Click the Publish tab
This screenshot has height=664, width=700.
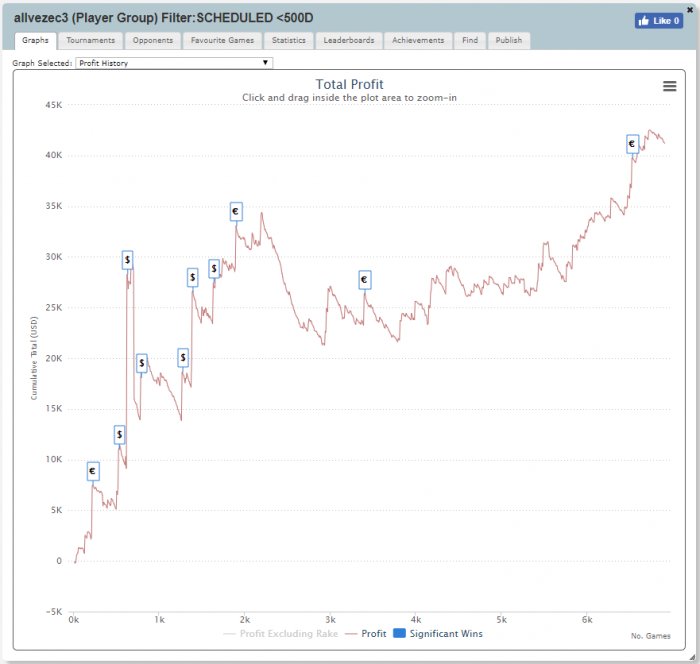[508, 41]
